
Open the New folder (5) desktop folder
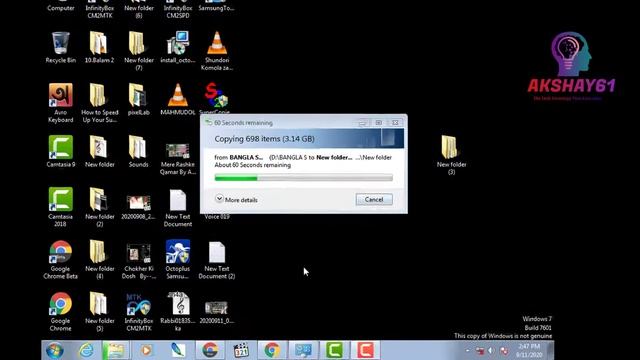99,312
